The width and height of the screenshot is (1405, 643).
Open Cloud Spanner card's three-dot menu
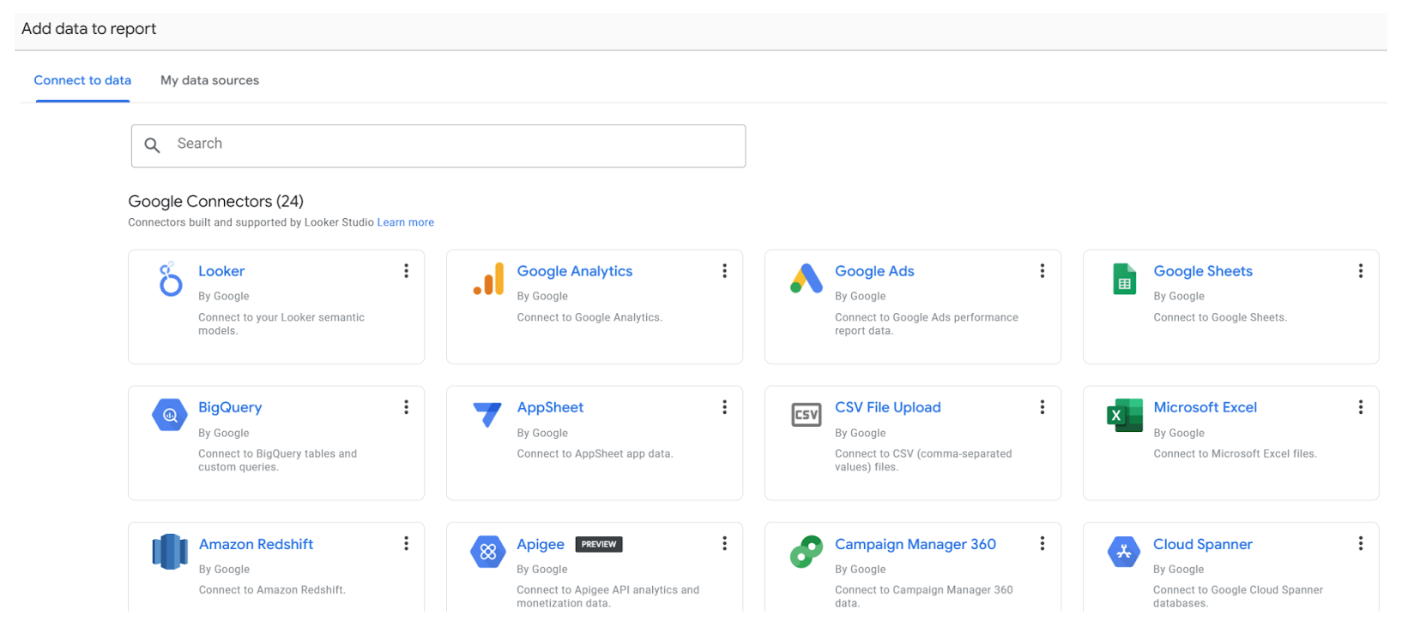click(1361, 543)
